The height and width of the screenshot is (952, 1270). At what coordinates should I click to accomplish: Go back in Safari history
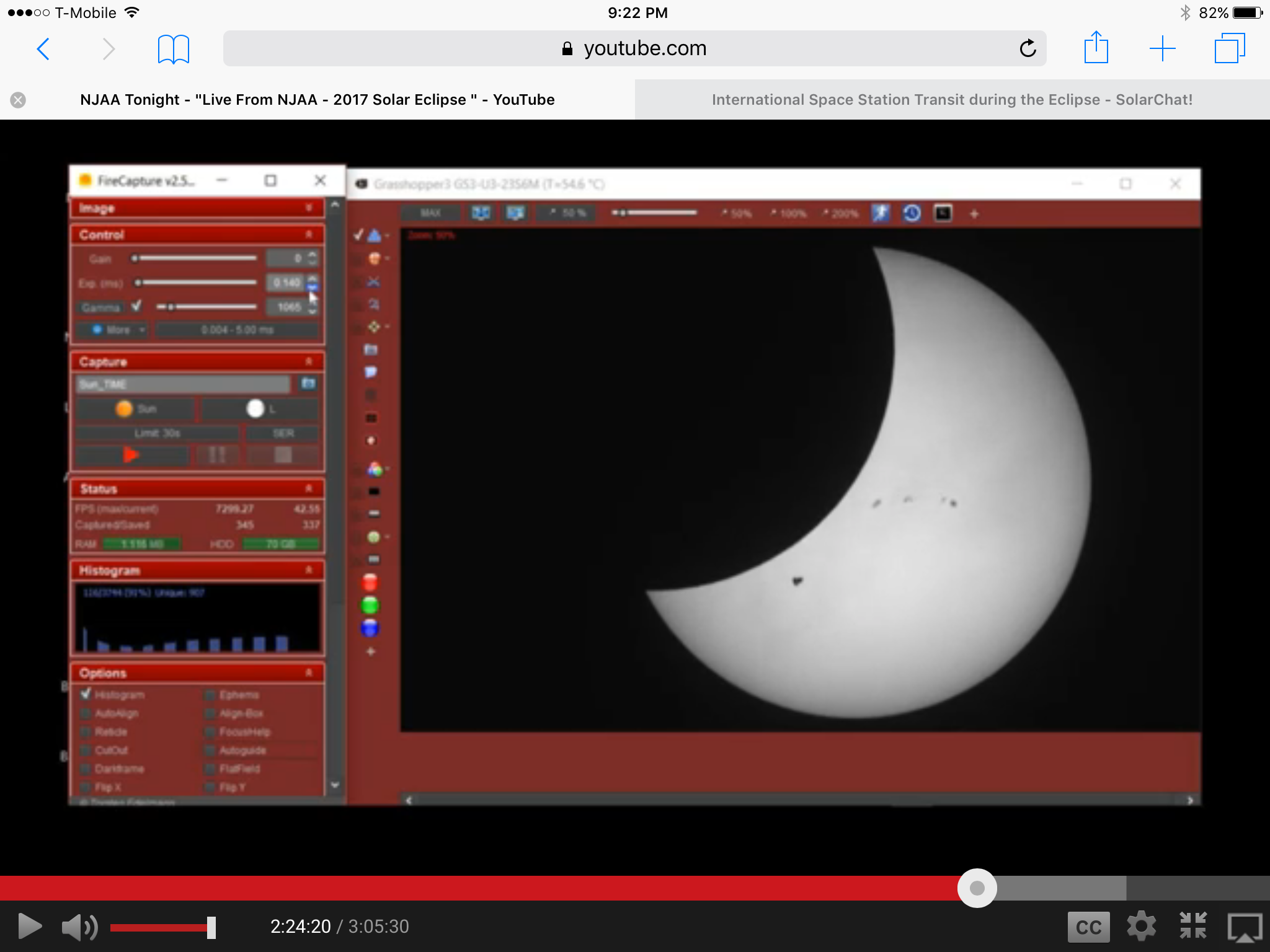coord(43,48)
